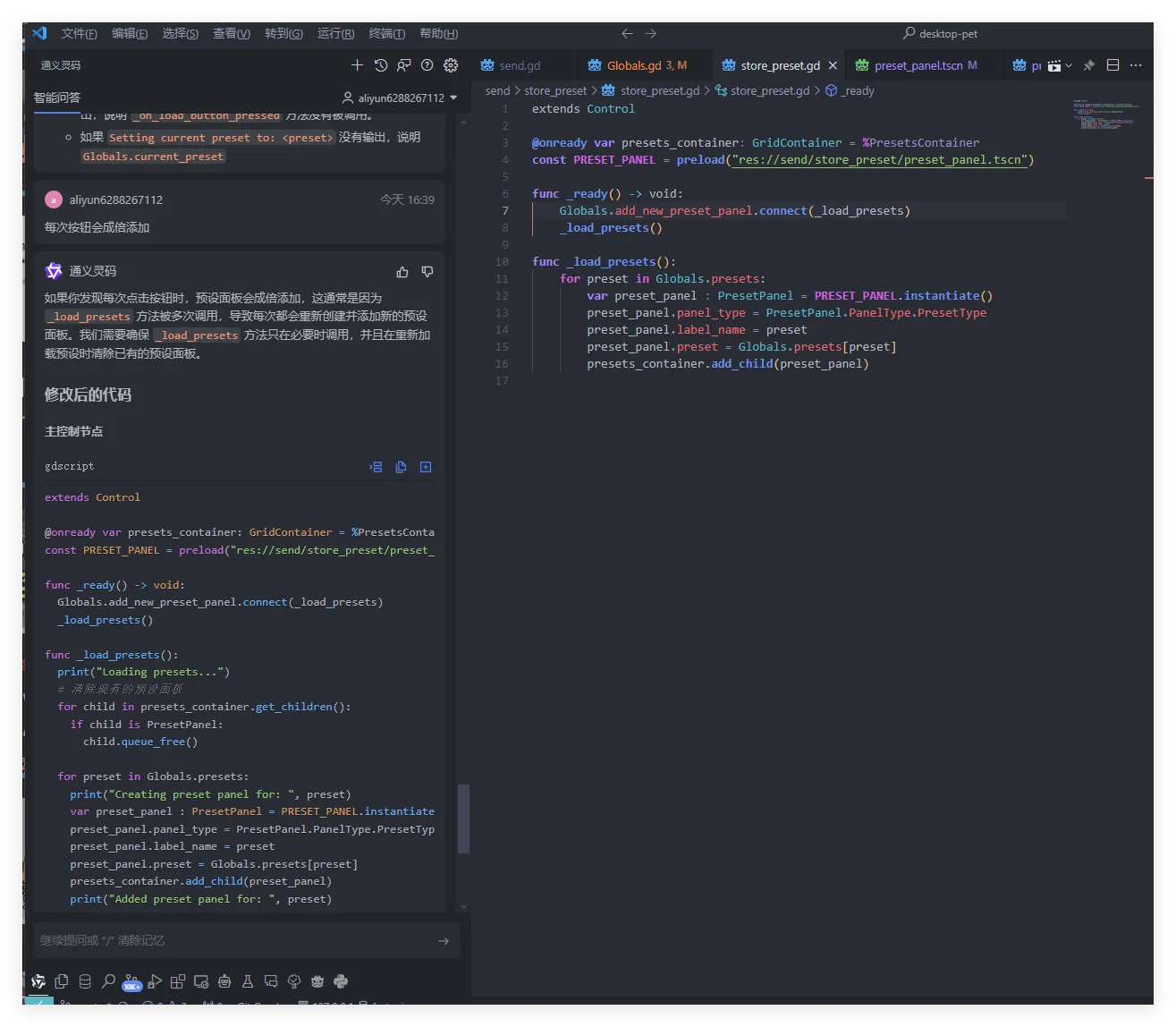
Task: Click 'func _load_presets():' in editor line 10
Action: click(x=604, y=262)
